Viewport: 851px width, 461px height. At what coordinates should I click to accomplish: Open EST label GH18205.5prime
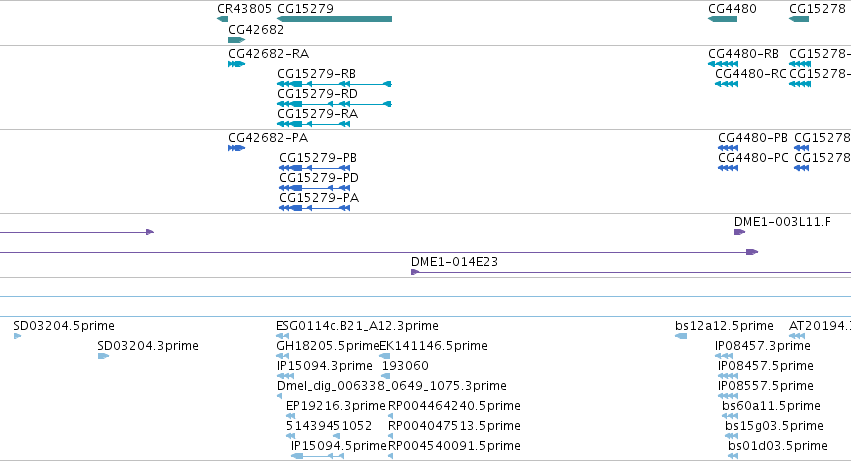328,346
